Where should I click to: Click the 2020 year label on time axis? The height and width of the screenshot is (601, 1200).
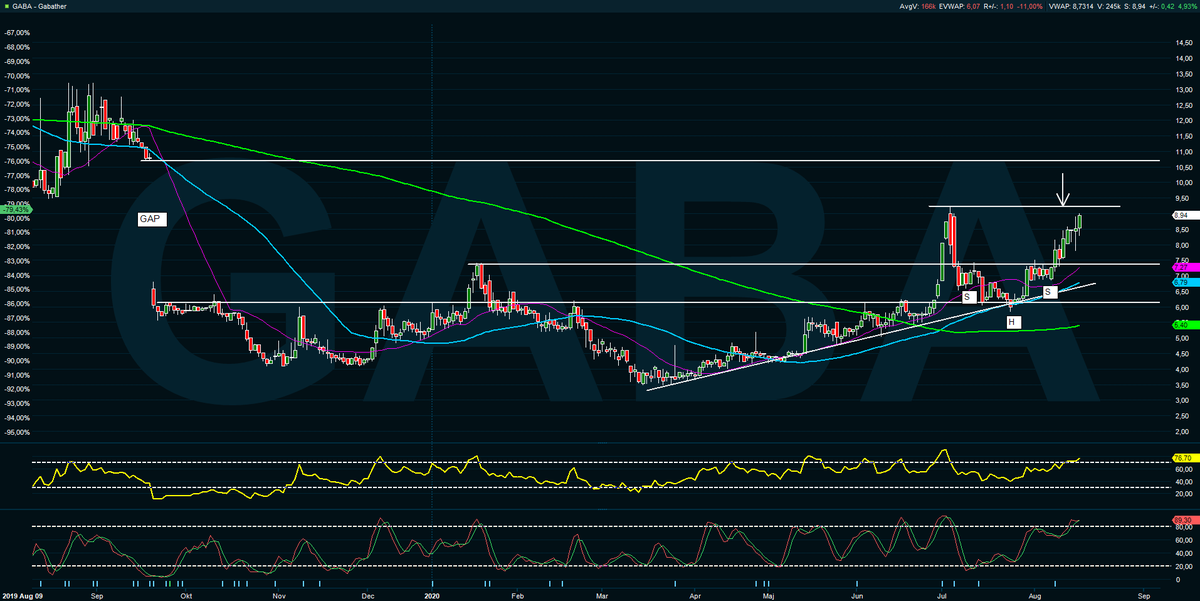pyautogui.click(x=431, y=594)
